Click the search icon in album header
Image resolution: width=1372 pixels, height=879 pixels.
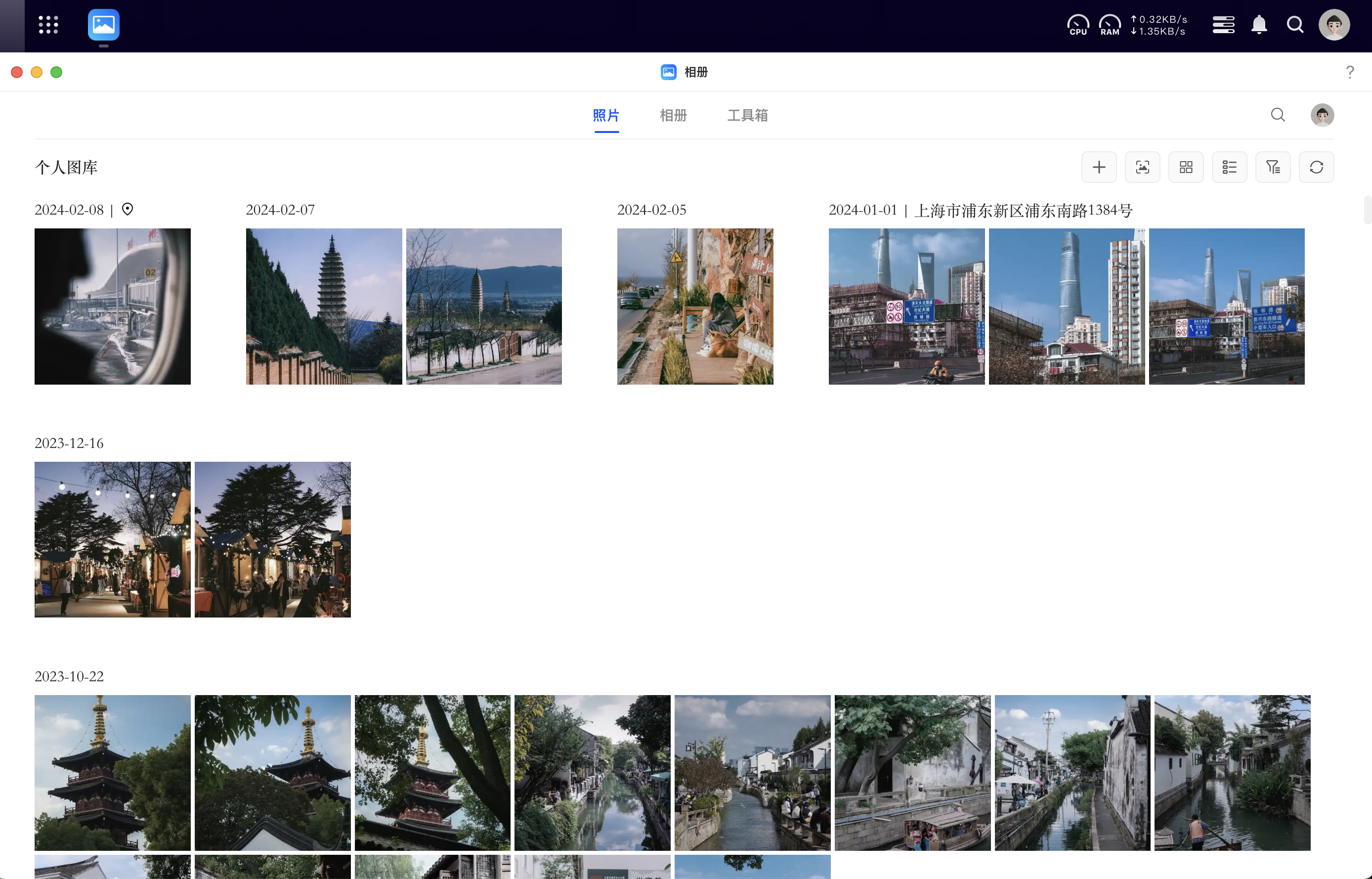pos(1278,115)
